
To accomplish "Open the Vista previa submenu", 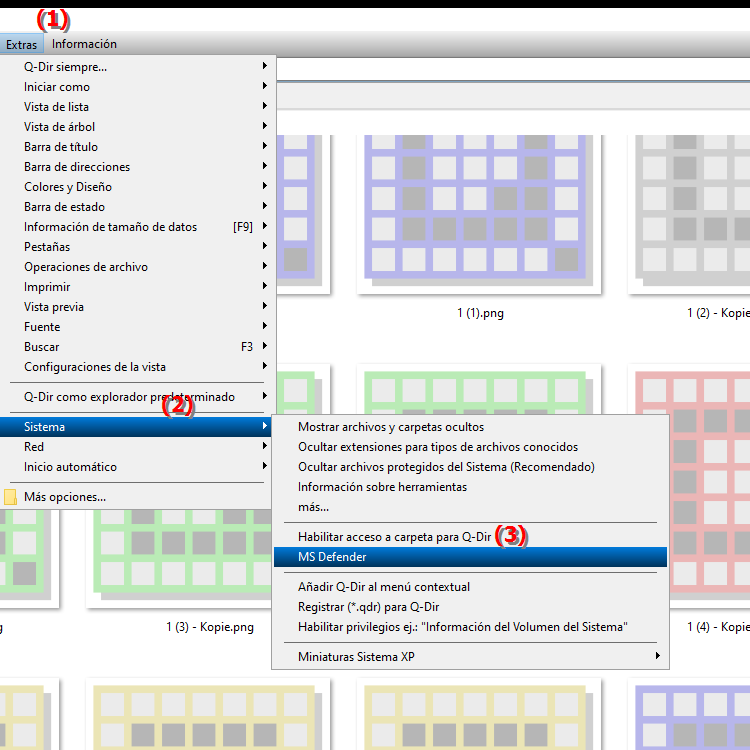I will pos(138,307).
